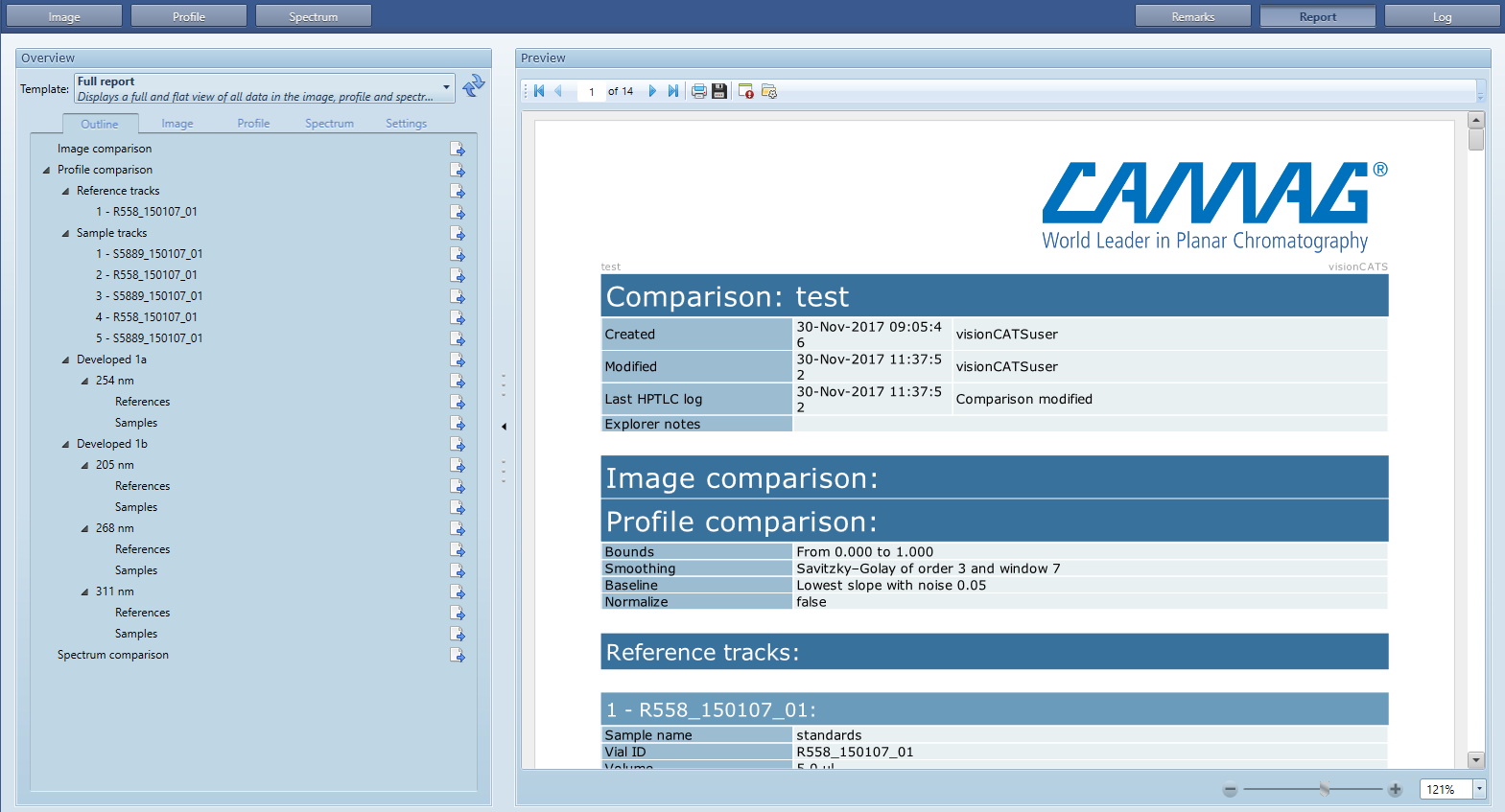Click go-to icon for 311 nm row
This screenshot has width=1505, height=812.
click(458, 592)
